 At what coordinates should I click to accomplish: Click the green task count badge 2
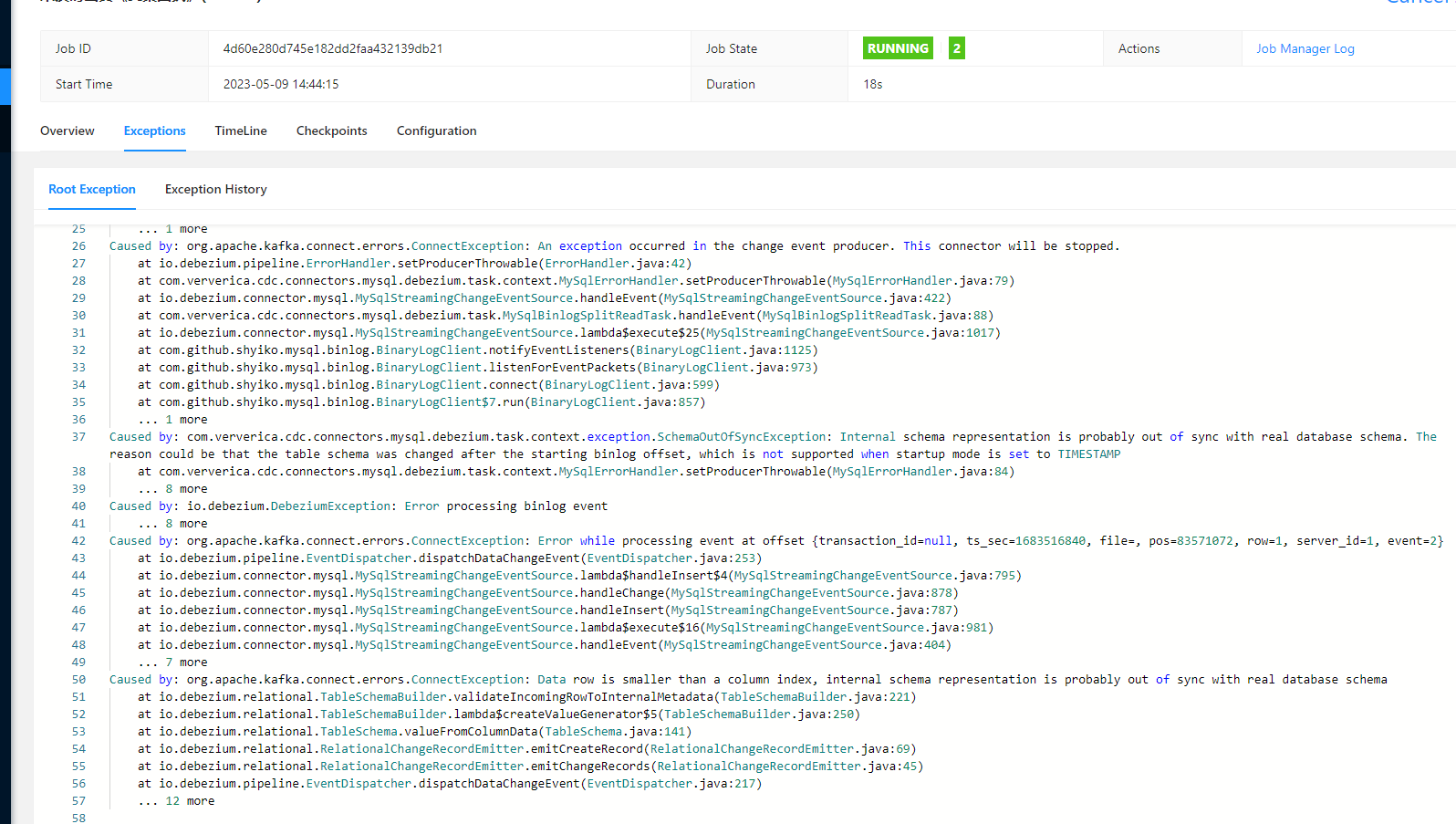click(x=956, y=48)
